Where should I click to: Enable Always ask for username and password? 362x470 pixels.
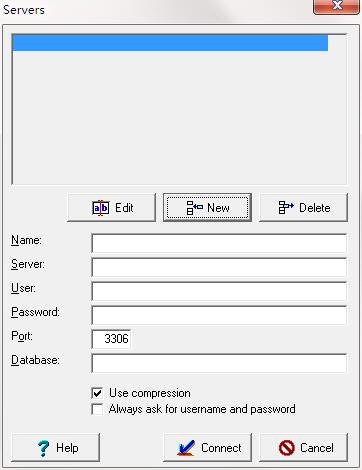(x=97, y=409)
